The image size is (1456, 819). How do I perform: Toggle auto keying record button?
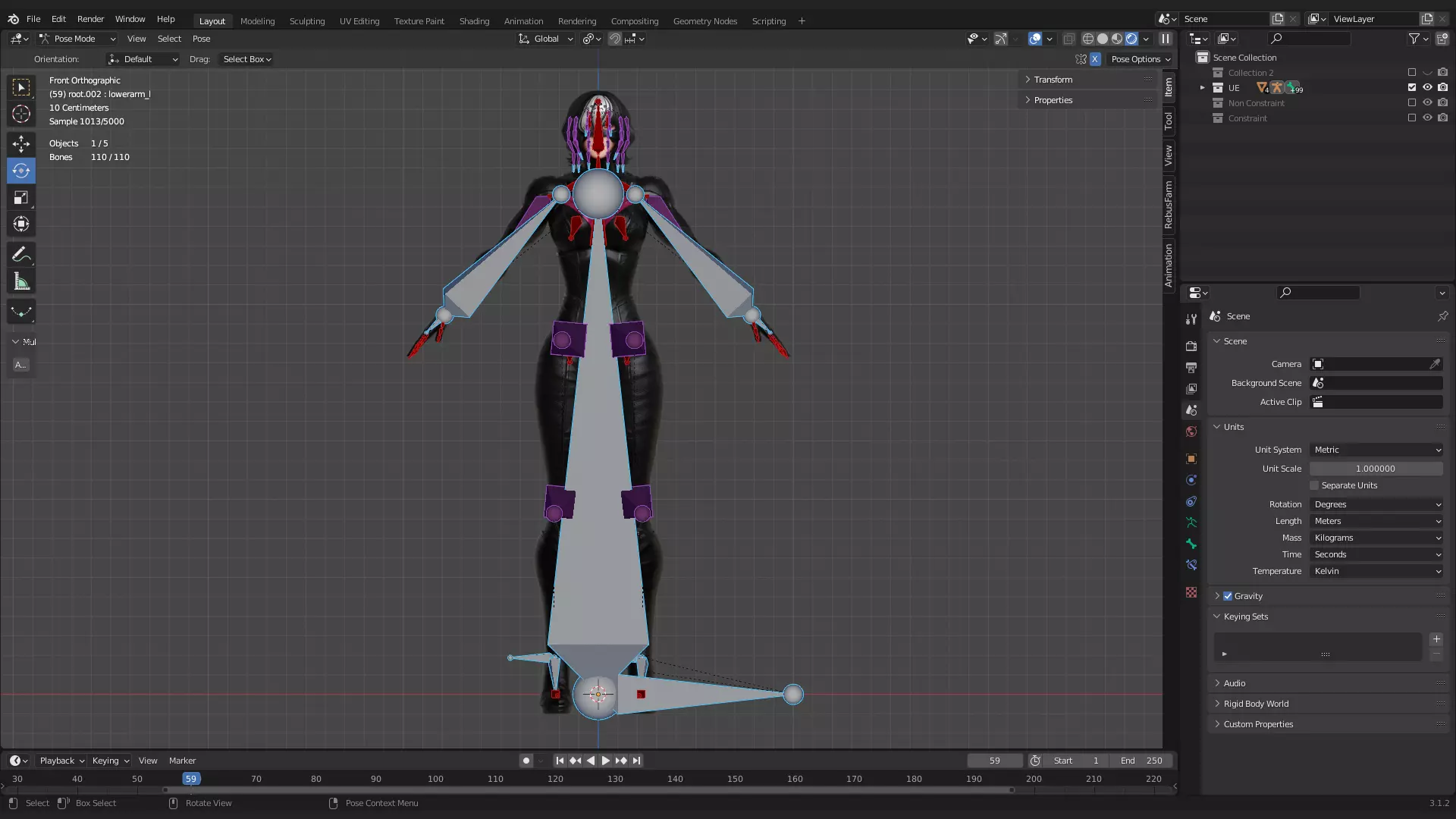pos(526,761)
